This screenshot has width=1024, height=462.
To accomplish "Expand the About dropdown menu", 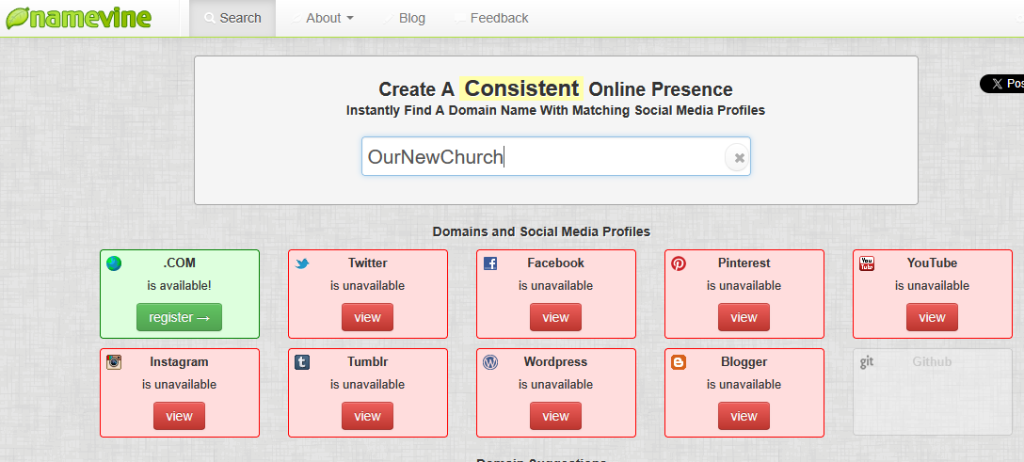I will [330, 18].
